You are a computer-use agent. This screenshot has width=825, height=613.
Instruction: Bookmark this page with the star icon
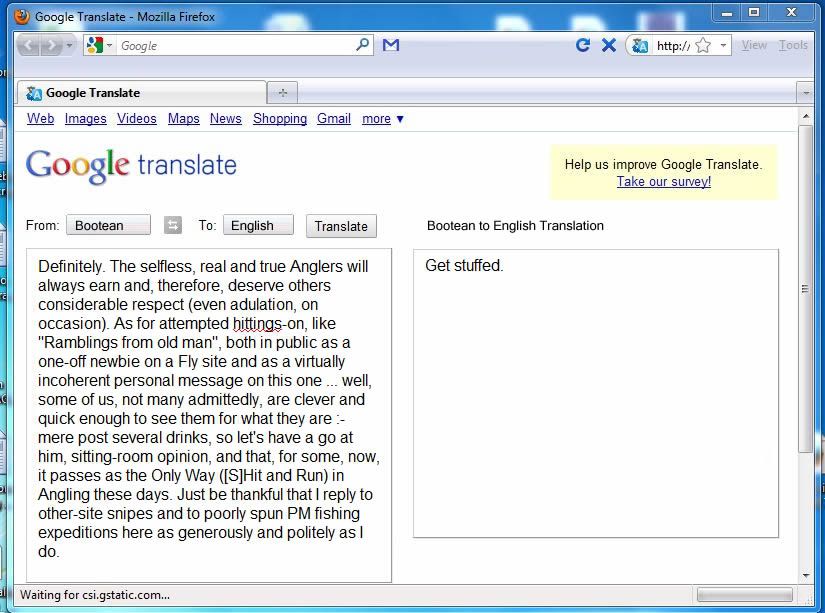[703, 46]
